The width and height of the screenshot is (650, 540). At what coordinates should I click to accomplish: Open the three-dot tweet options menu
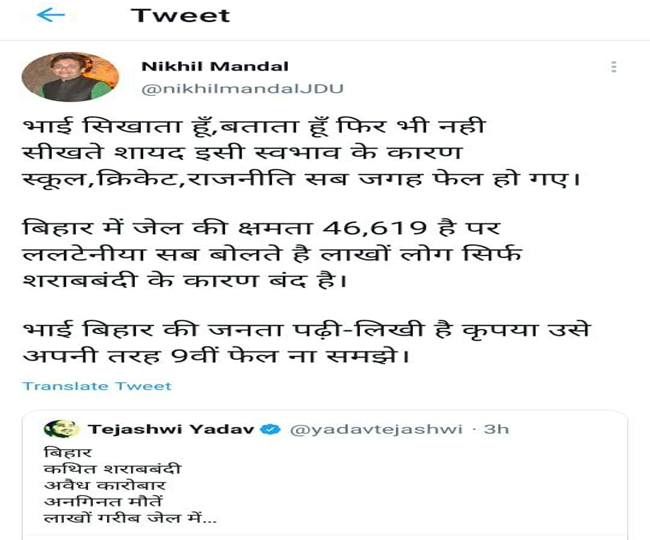coord(614,67)
